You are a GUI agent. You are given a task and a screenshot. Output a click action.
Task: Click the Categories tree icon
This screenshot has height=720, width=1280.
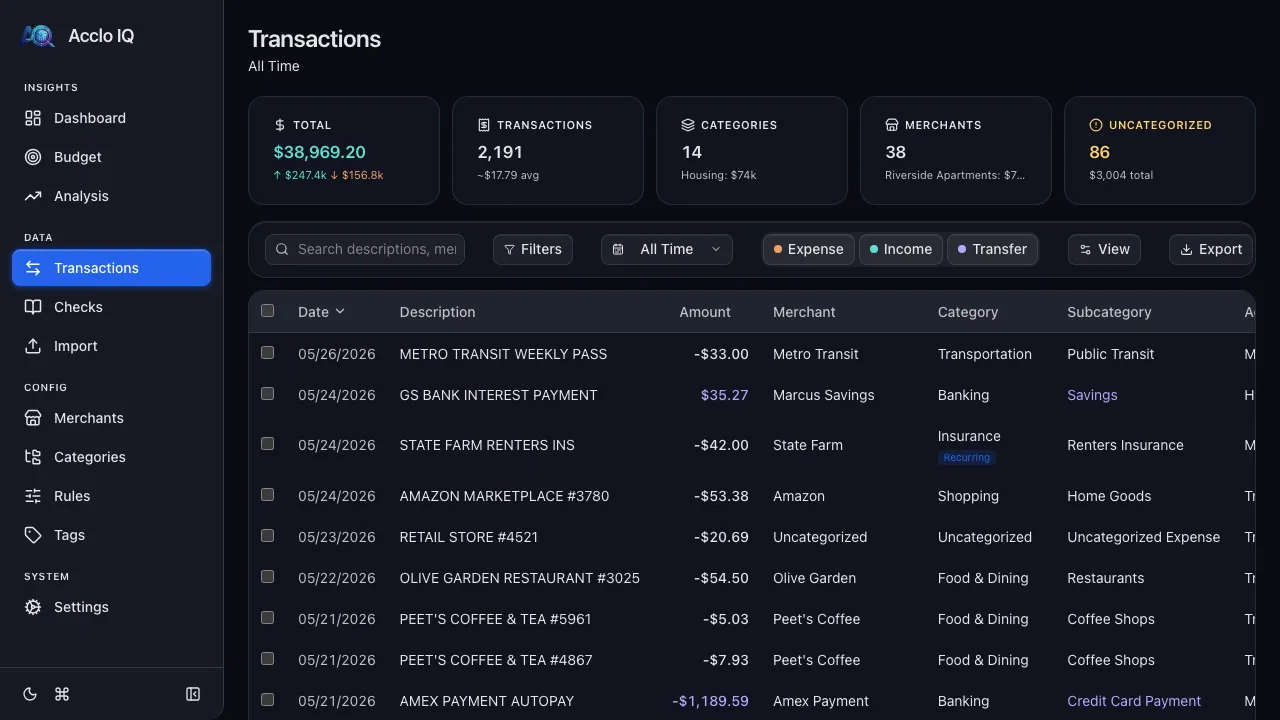tap(33, 457)
